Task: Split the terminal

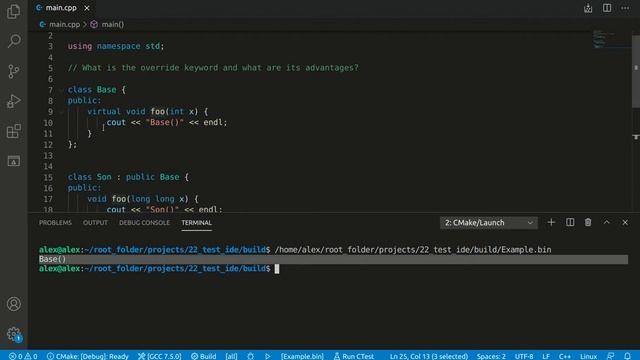Action: [x=570, y=222]
